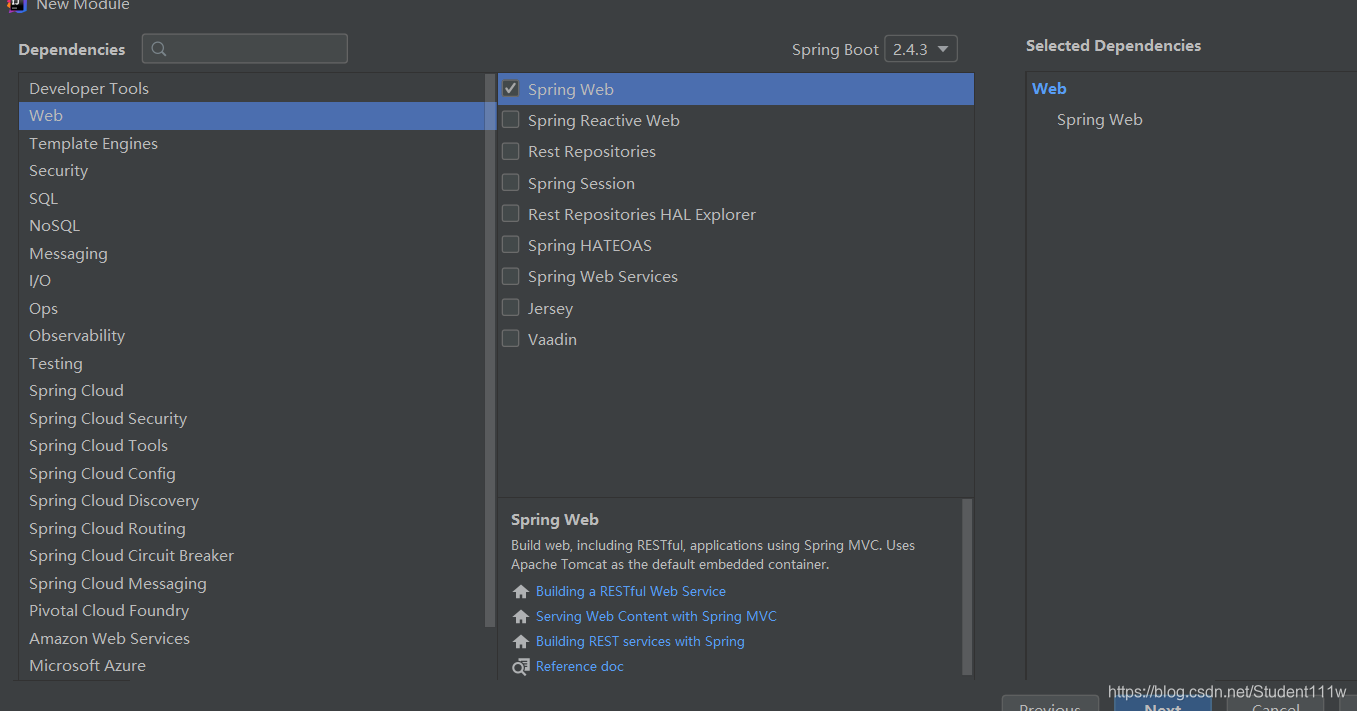The height and width of the screenshot is (711, 1357).
Task: Select Spring Cloud Config category
Action: pos(251,473)
